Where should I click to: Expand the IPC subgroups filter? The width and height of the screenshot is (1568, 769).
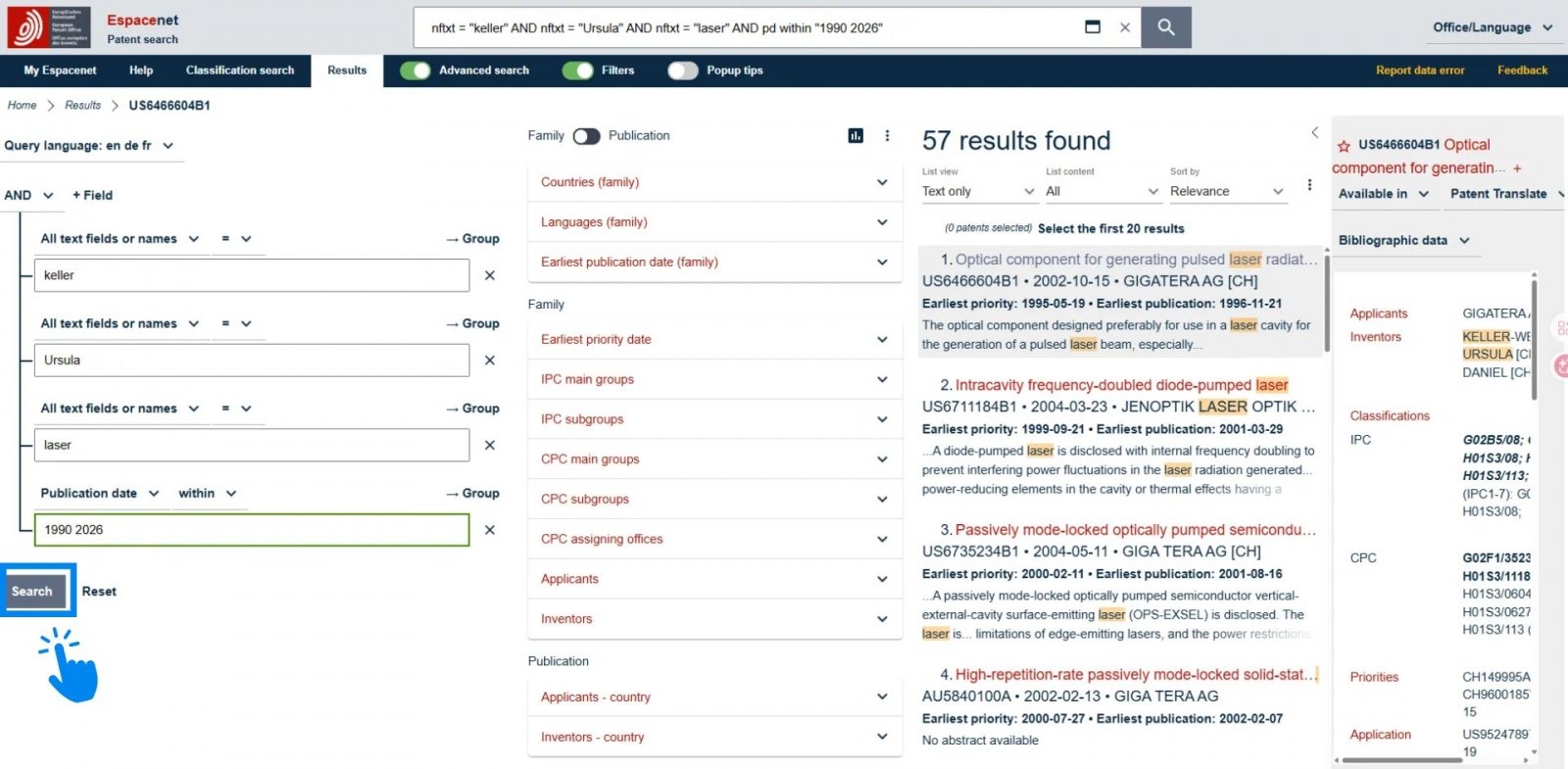tap(714, 419)
